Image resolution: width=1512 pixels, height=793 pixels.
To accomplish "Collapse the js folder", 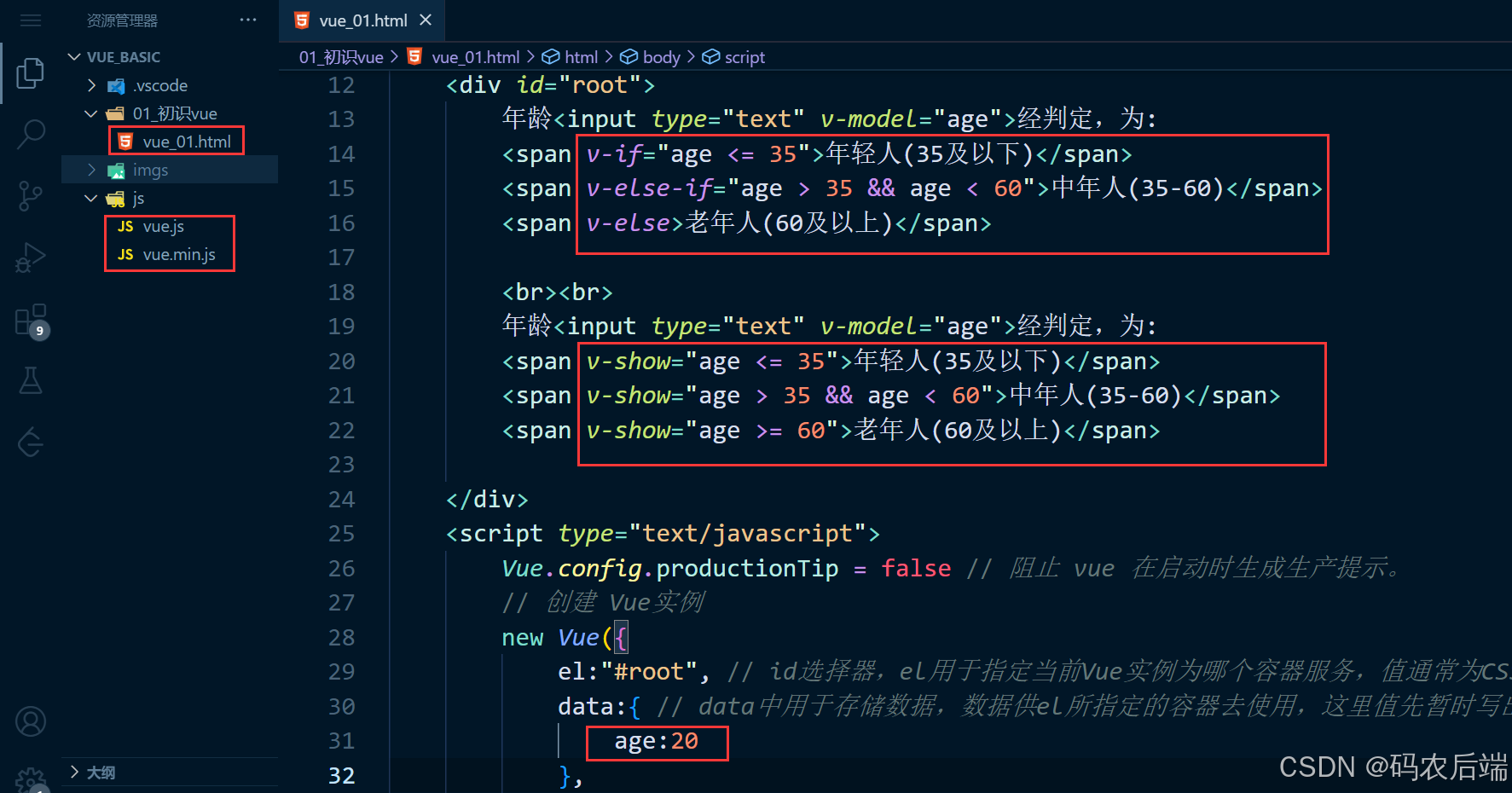I will point(91,198).
